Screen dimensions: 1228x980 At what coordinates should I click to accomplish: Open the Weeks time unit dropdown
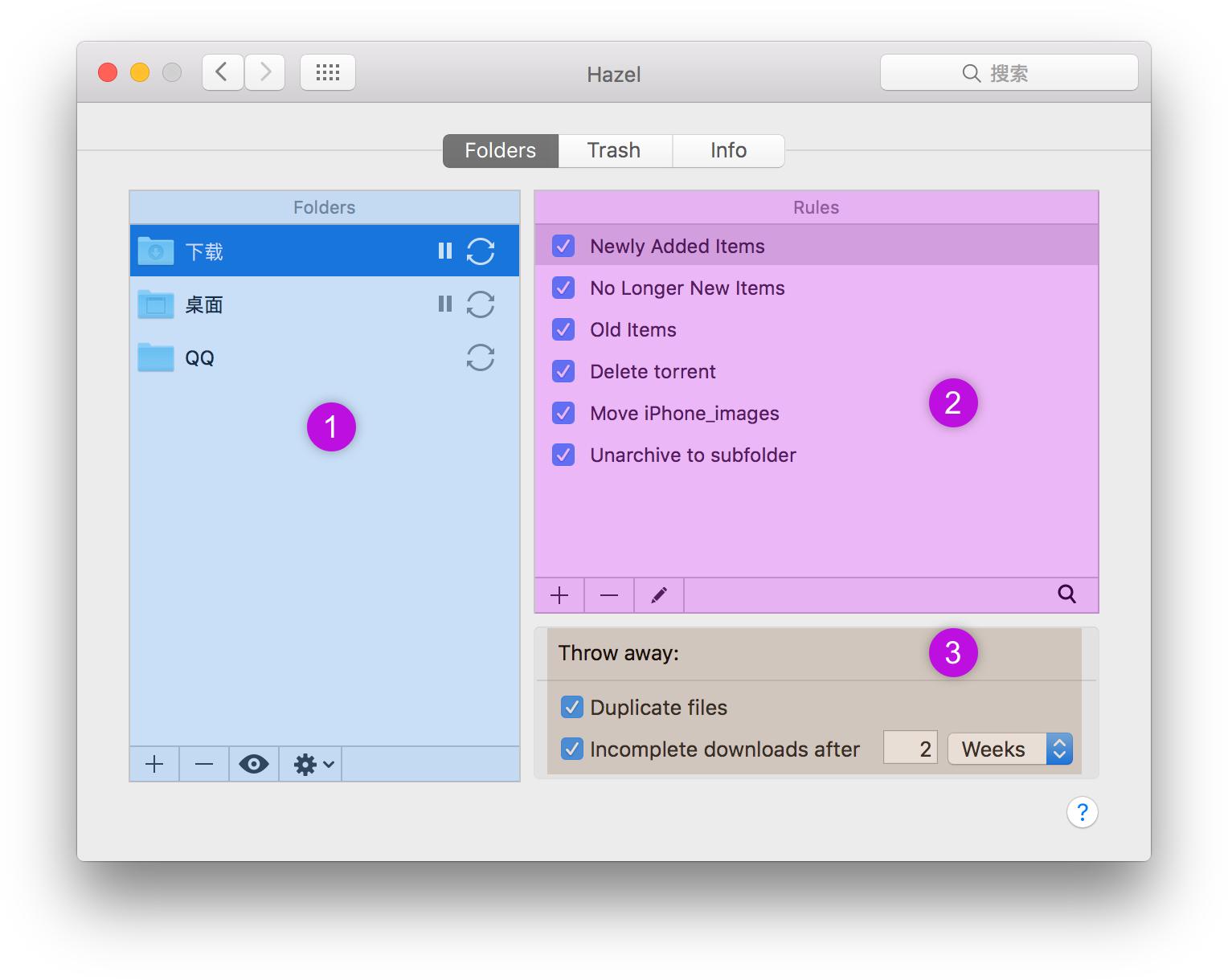[x=1009, y=749]
